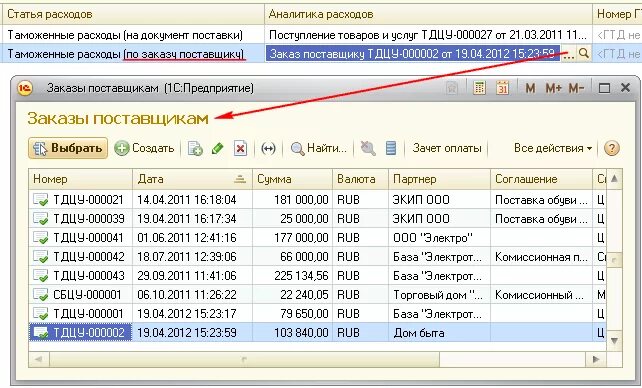Image resolution: width=642 pixels, height=388 pixels.
Task: Open the calculator icon in title bar
Action: click(479, 88)
